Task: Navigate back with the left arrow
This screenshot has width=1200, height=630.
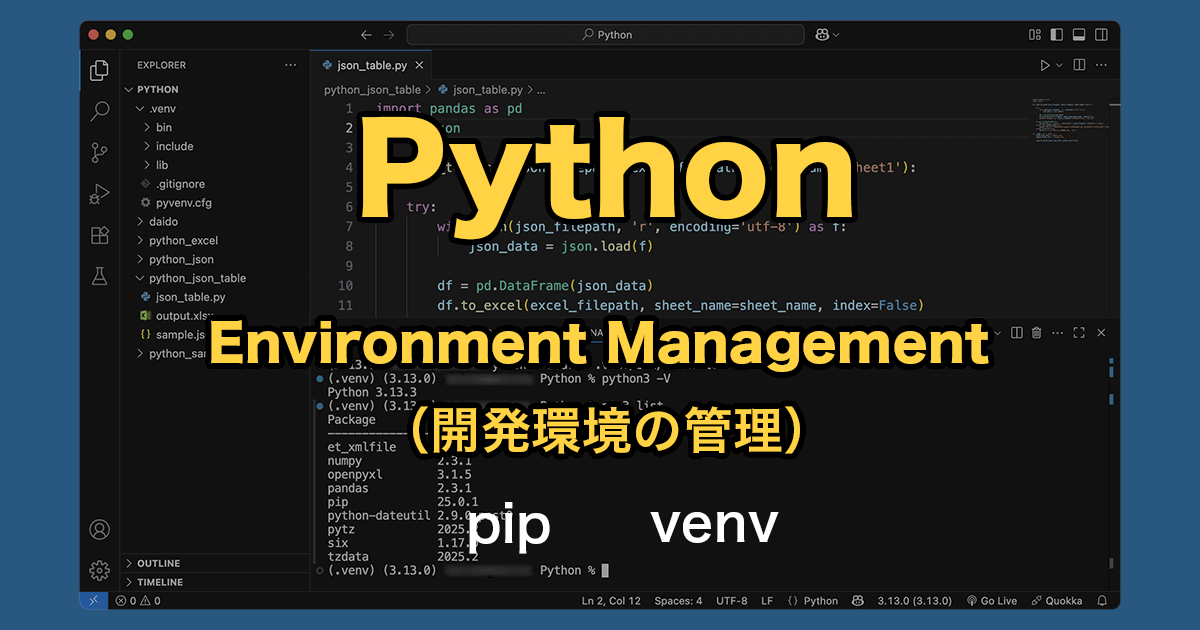Action: [366, 35]
